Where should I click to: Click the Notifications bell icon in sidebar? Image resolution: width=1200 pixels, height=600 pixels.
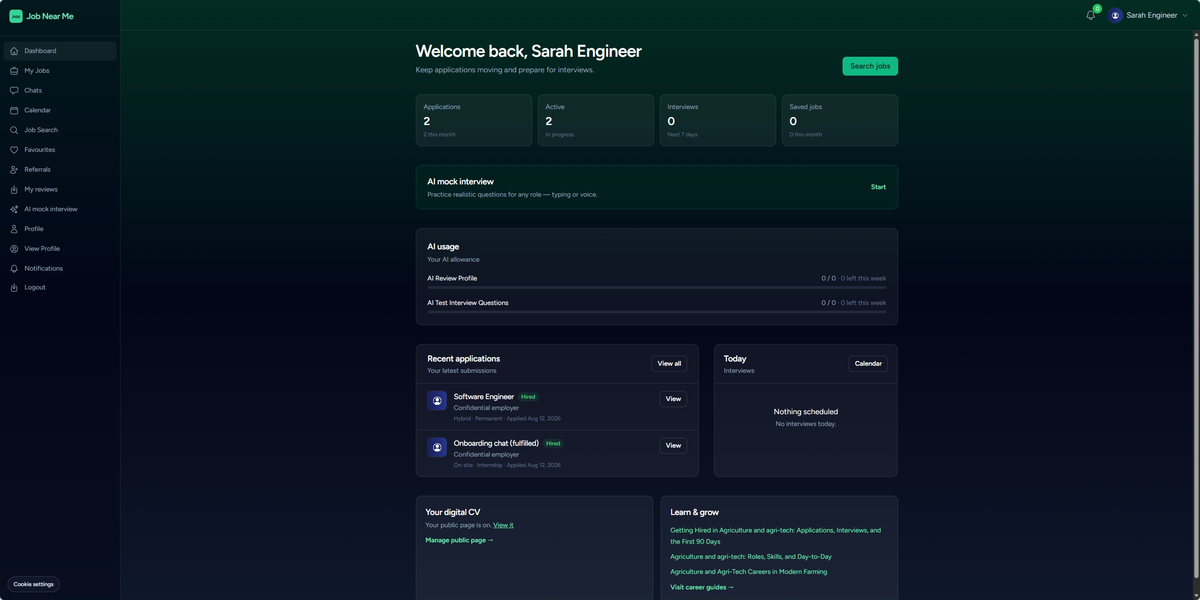[14, 268]
